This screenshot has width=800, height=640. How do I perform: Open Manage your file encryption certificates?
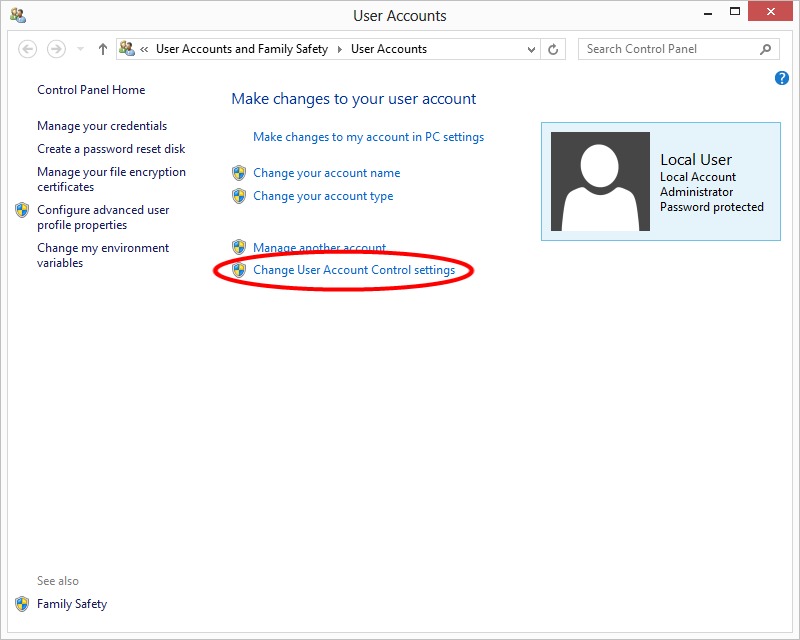point(111,179)
